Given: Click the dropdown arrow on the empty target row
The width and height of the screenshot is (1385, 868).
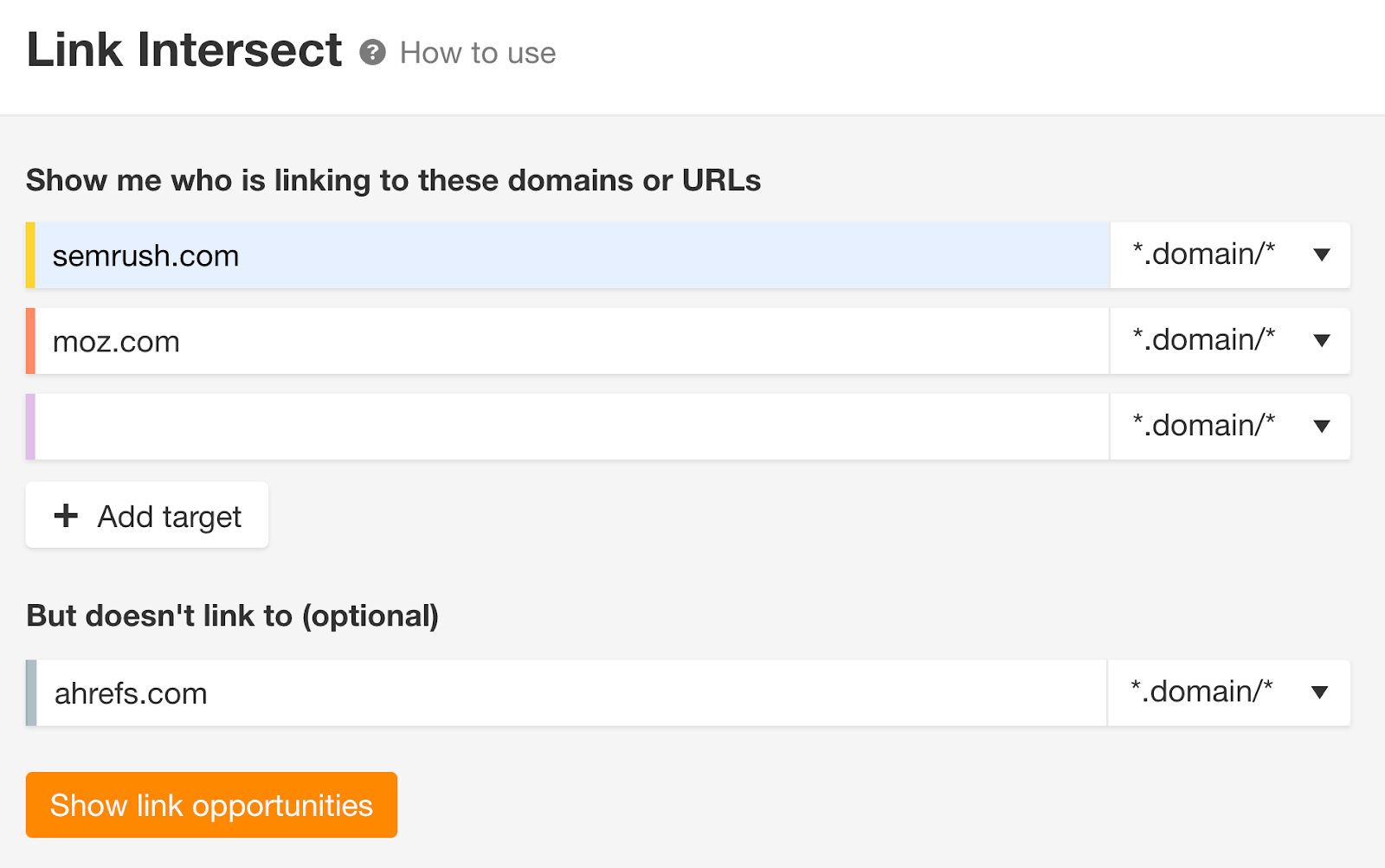Looking at the screenshot, I should click(1322, 426).
